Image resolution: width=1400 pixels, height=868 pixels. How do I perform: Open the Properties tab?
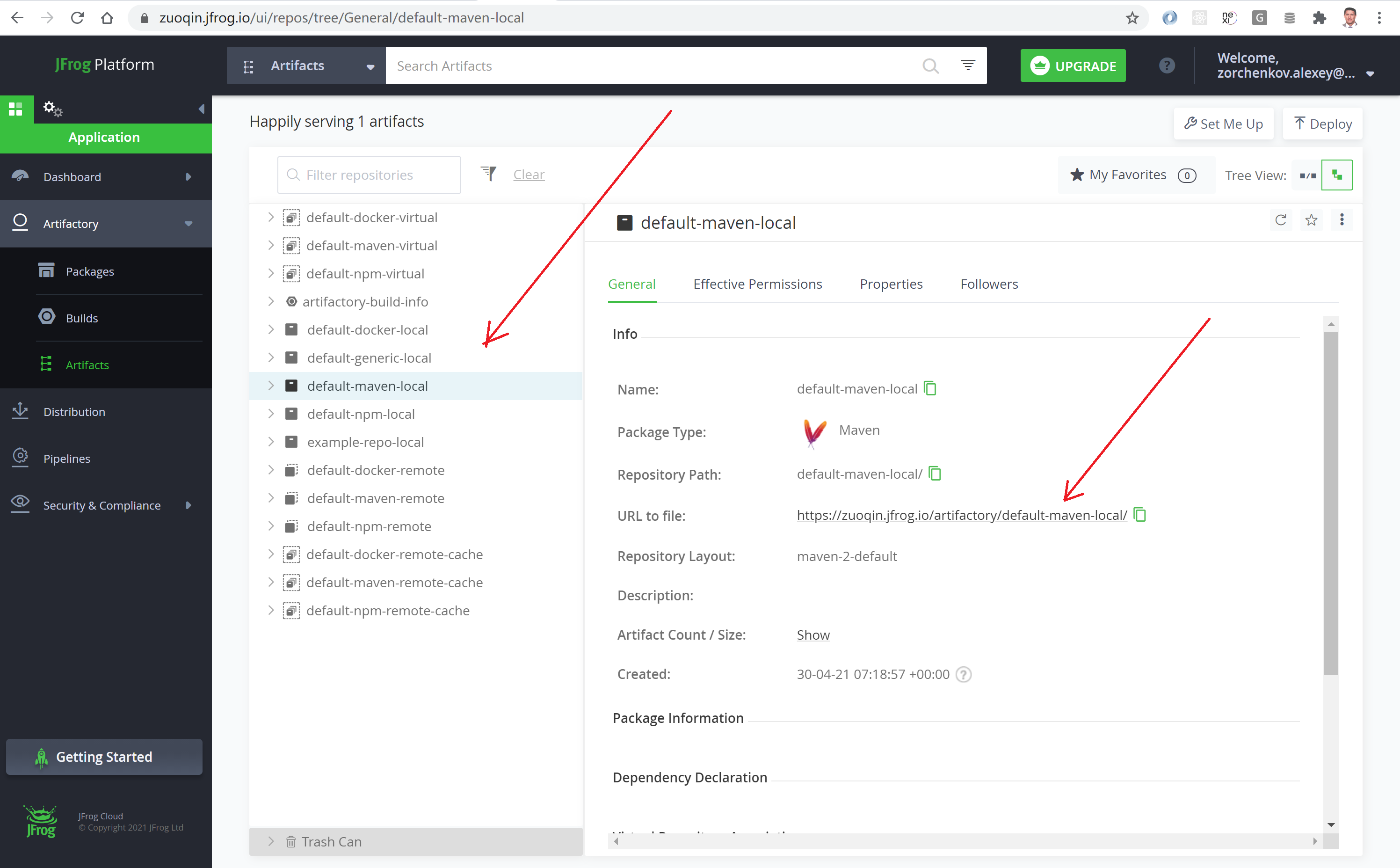[x=891, y=284]
